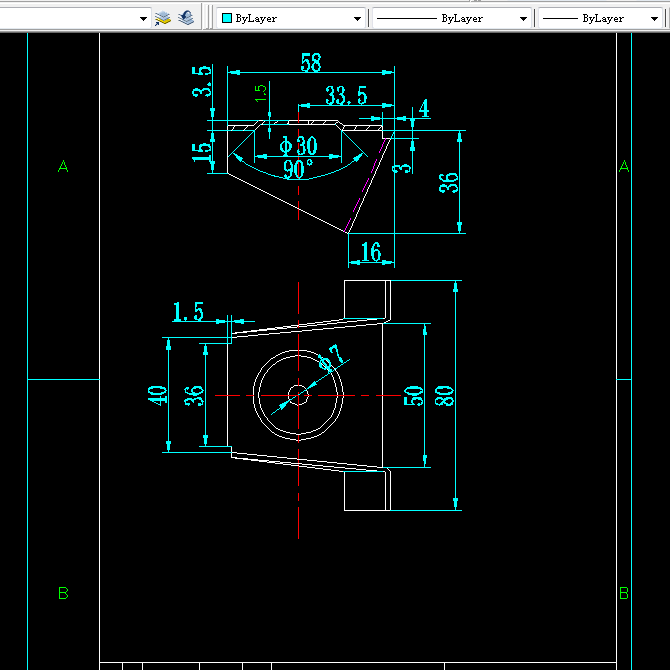Click zone label B in the left margin
The image size is (670, 670).
(63, 593)
